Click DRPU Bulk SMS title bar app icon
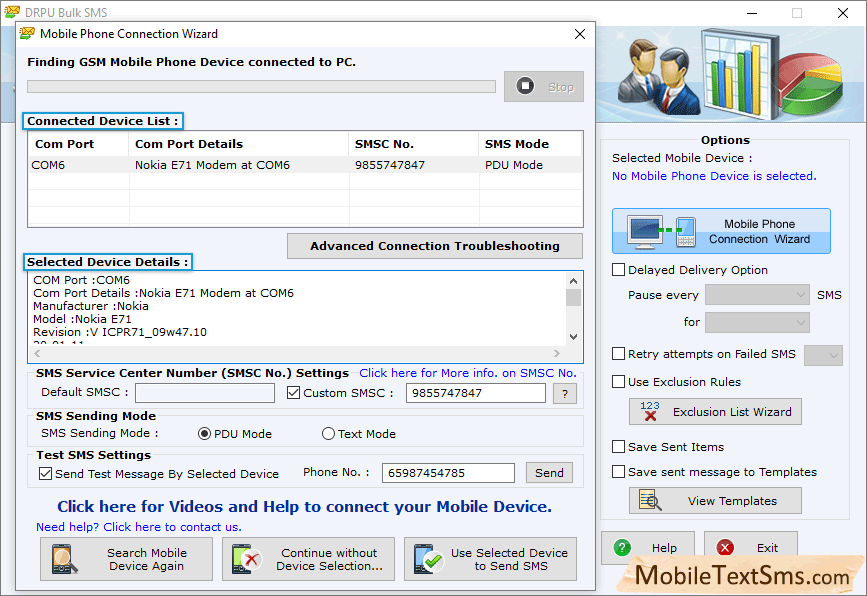Image resolution: width=867 pixels, height=596 pixels. (12, 12)
